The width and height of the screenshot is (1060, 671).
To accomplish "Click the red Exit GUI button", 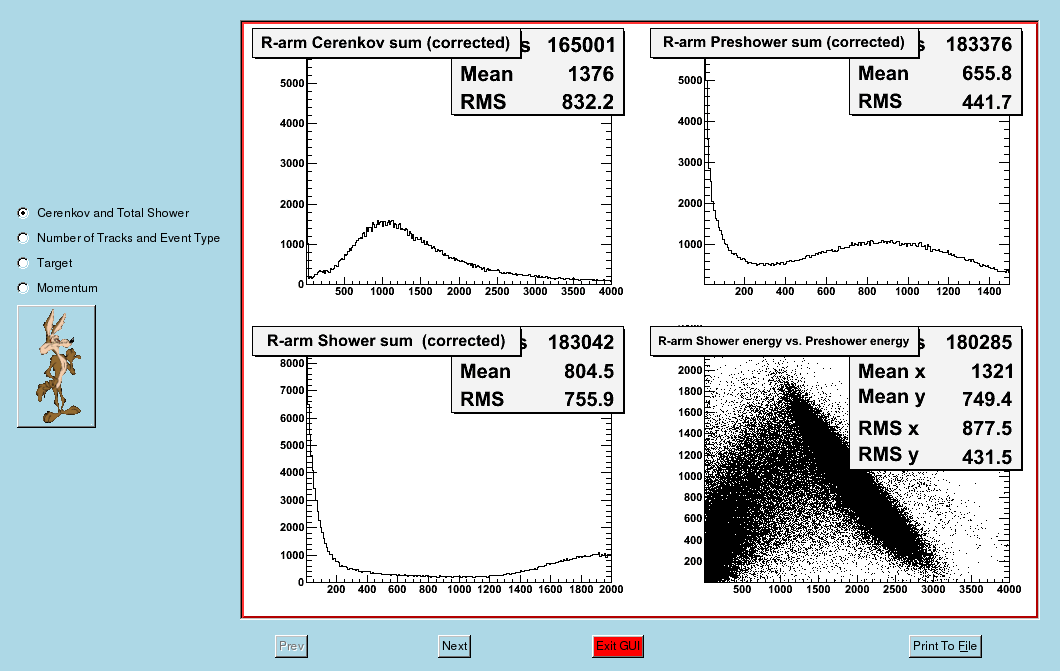I will point(618,646).
